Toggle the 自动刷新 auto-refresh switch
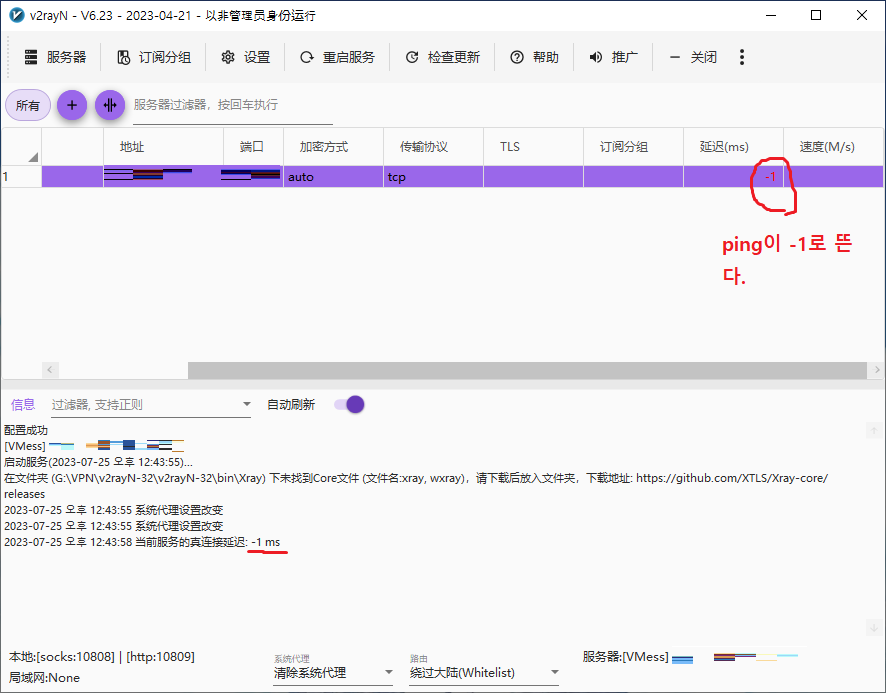Viewport: 886px width, 693px height. pos(349,404)
